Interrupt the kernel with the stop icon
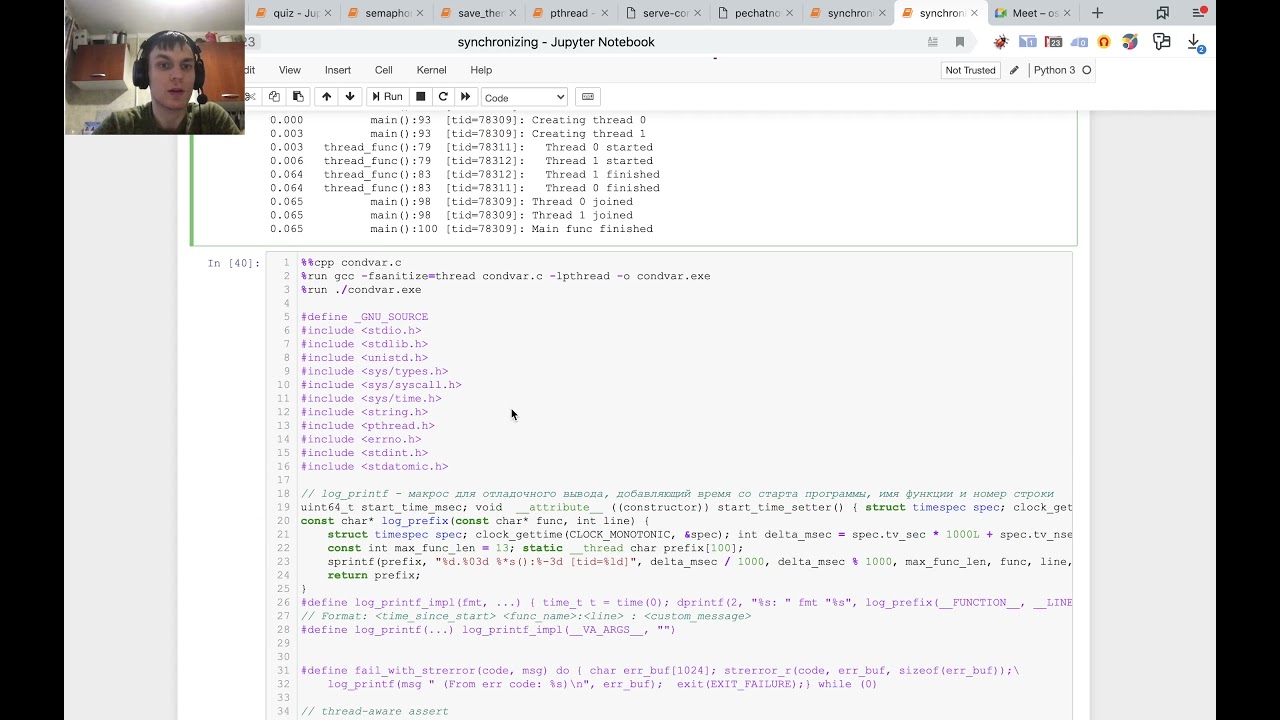This screenshot has height=720, width=1280. (421, 97)
